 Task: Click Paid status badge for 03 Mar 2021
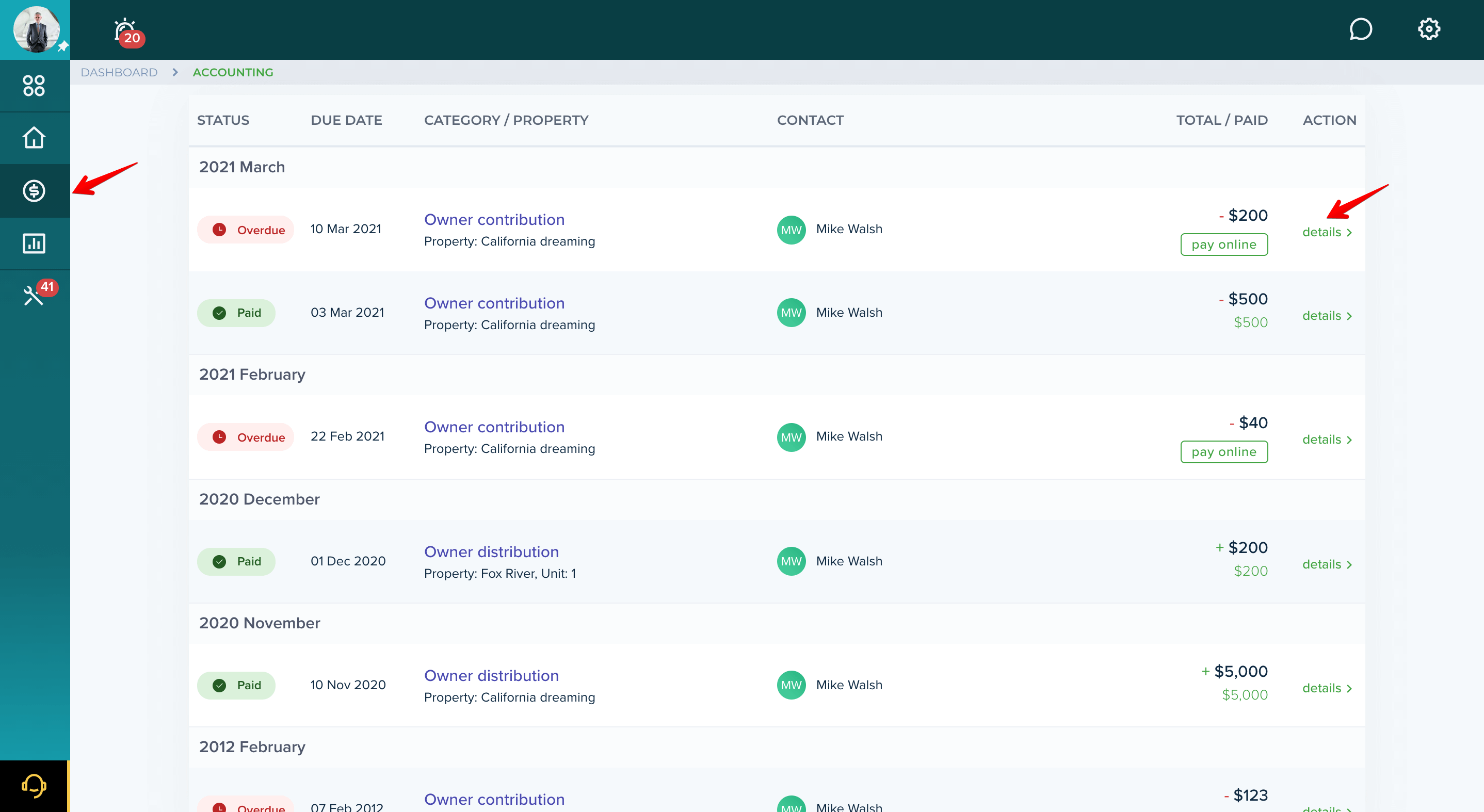click(236, 313)
